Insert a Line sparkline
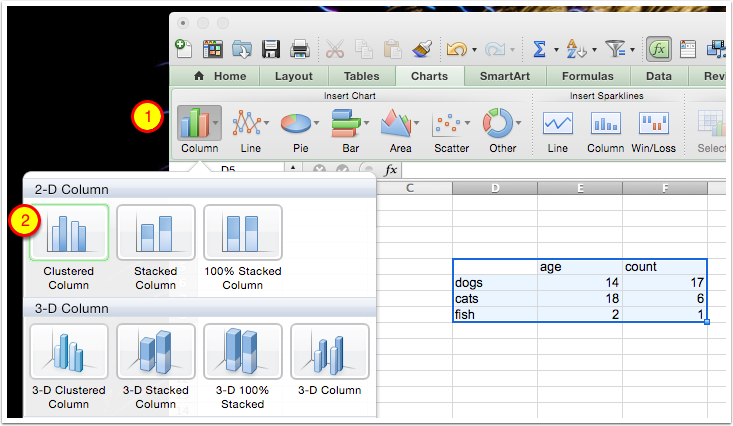 [x=558, y=124]
